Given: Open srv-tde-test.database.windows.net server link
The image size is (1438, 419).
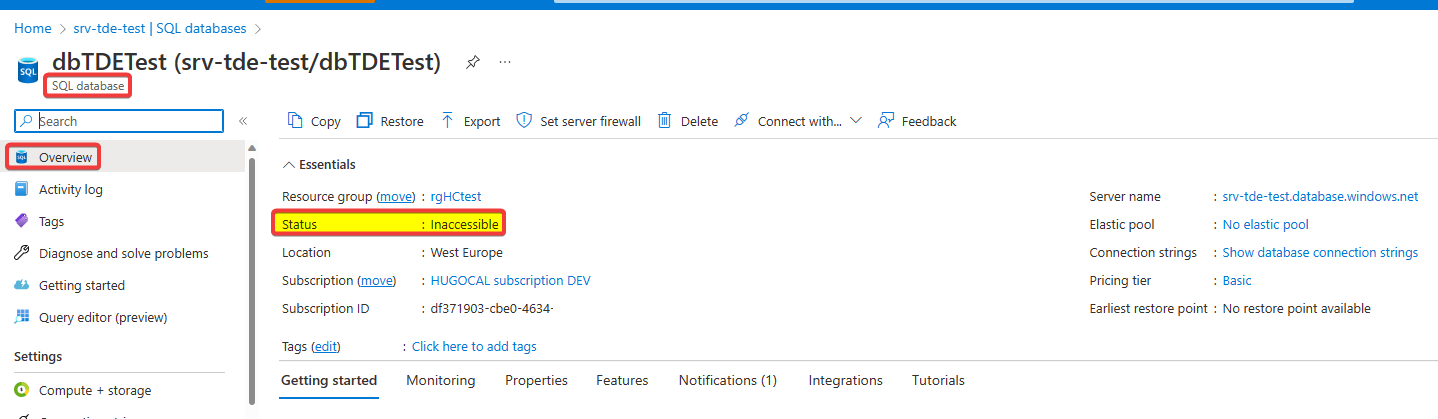Looking at the screenshot, I should (1320, 196).
